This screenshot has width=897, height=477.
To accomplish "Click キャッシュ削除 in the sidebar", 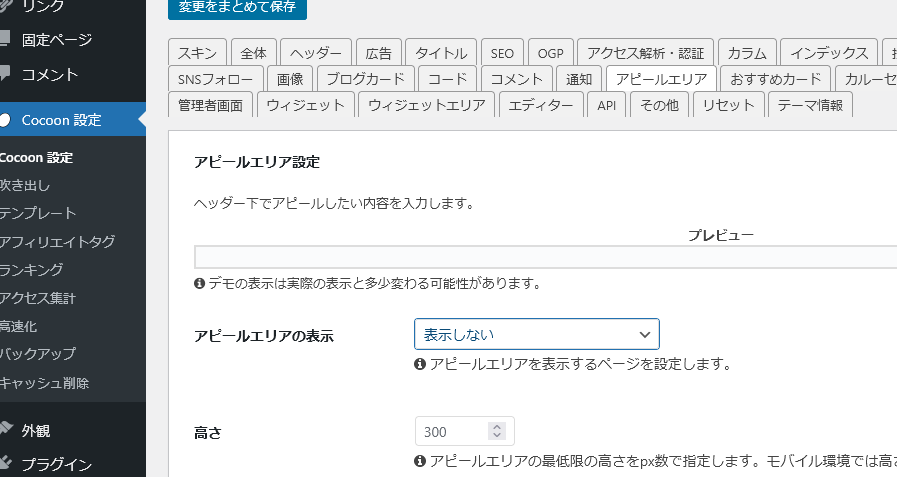I will (45, 382).
